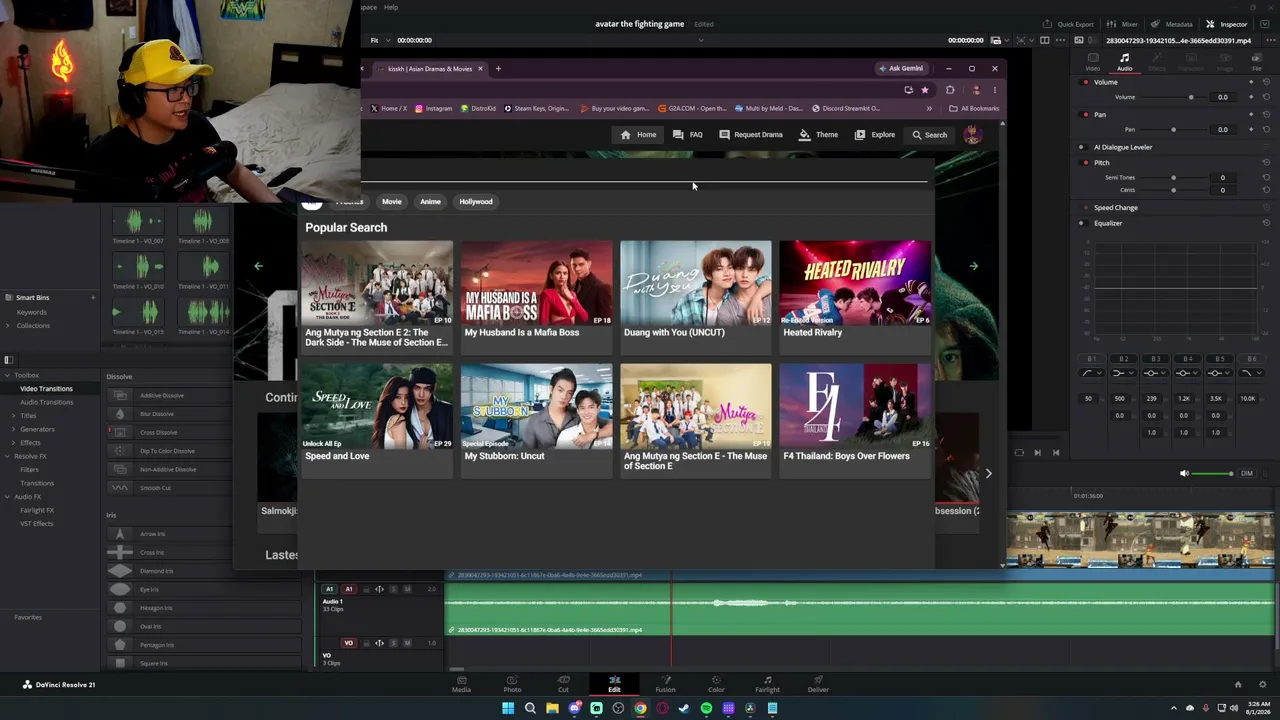Screen dimensions: 1280x720
Task: Reset the Volume section
Action: [1266, 82]
